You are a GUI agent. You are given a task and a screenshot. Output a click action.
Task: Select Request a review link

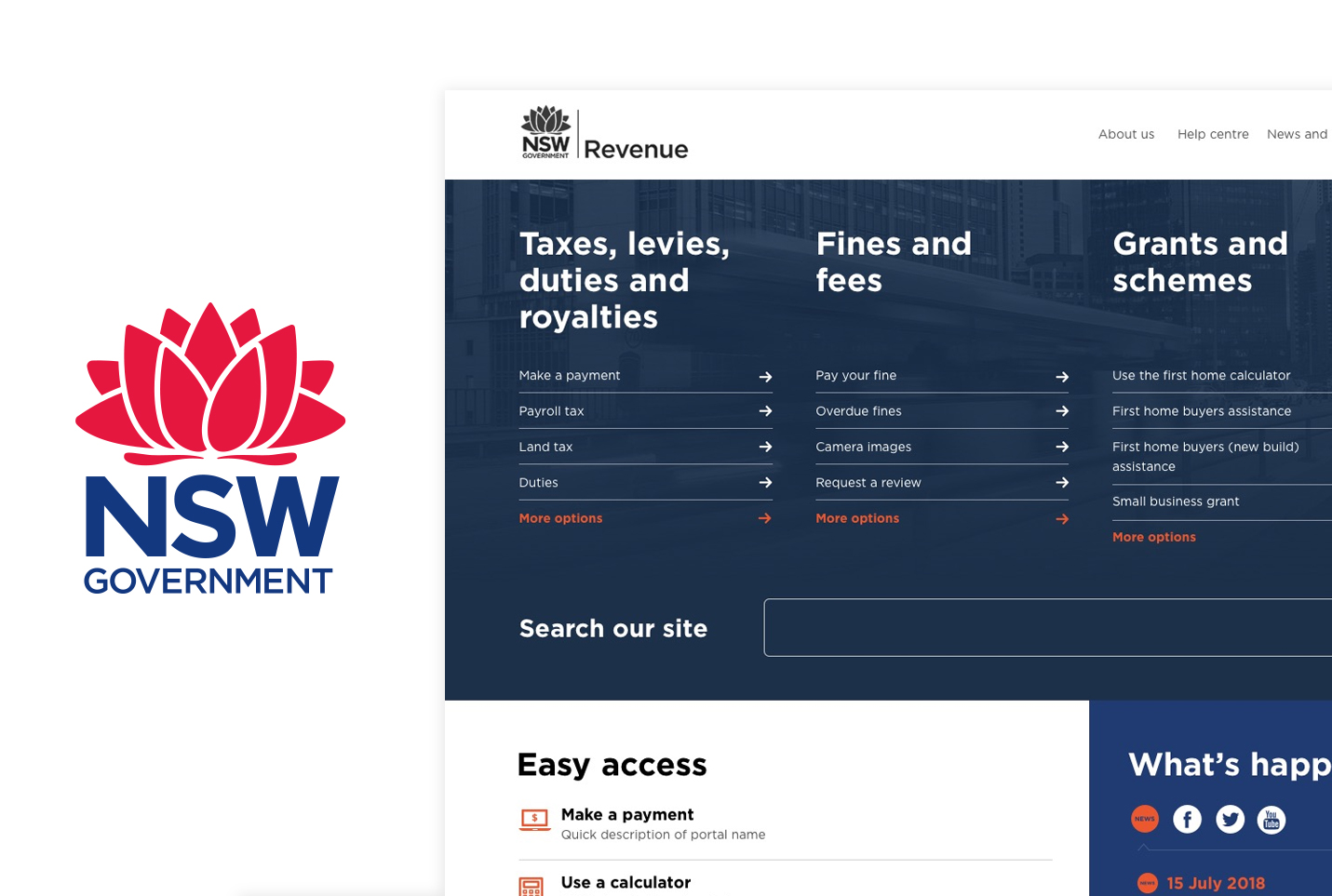(868, 483)
